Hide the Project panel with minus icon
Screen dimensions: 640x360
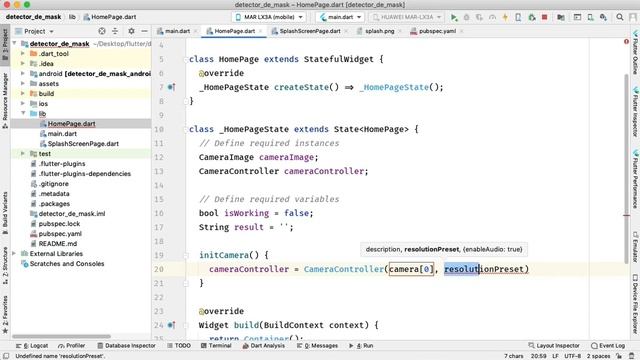(x=144, y=31)
